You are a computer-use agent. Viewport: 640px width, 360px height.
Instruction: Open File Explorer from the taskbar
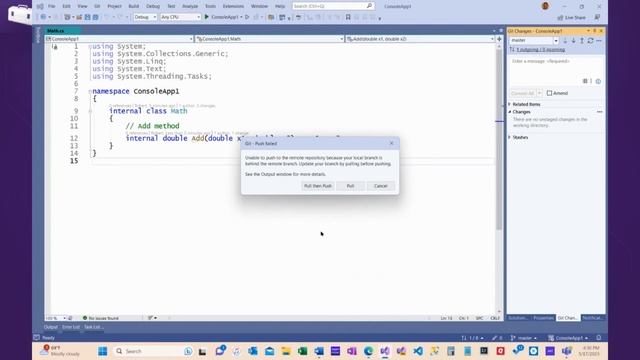point(286,351)
